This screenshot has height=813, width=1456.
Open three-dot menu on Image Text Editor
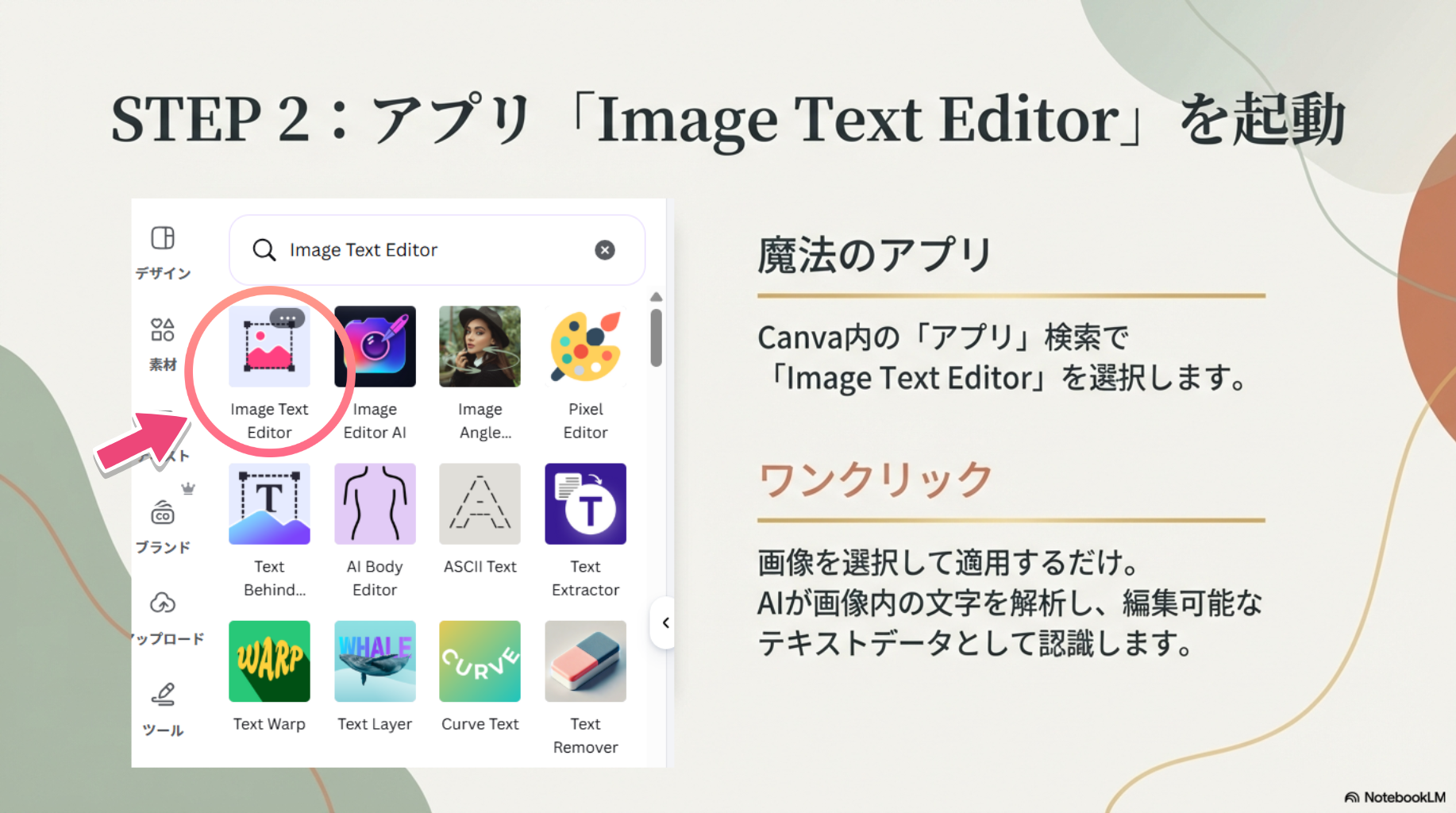tap(287, 318)
